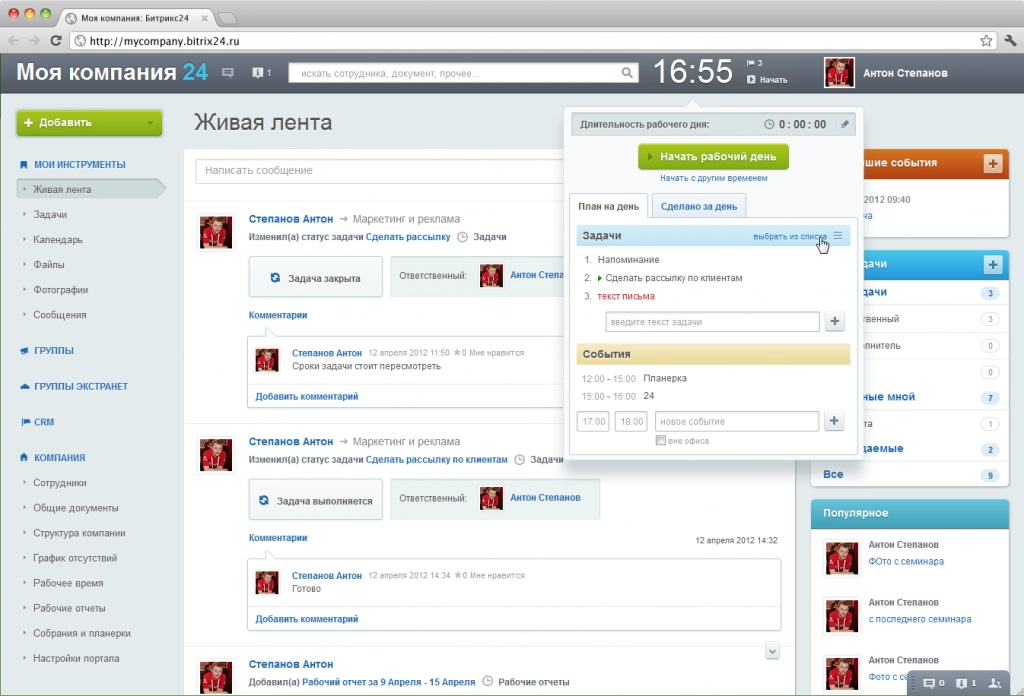Open search via magnifying glass icon
Viewport: 1024px width, 696px height.
coord(626,72)
